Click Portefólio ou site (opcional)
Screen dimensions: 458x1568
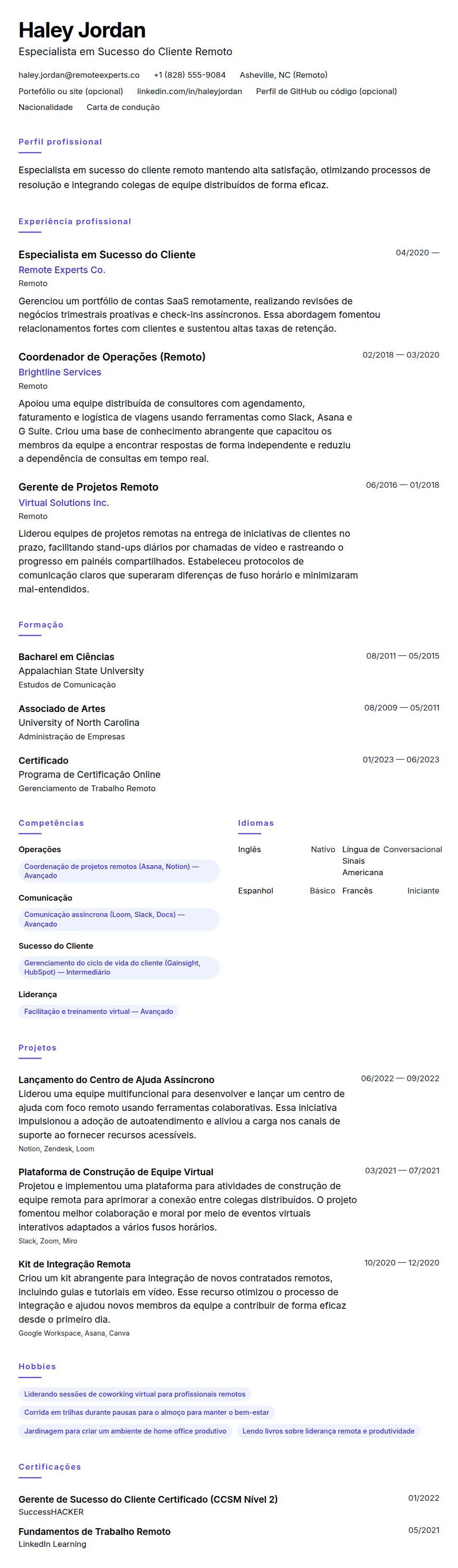point(71,91)
